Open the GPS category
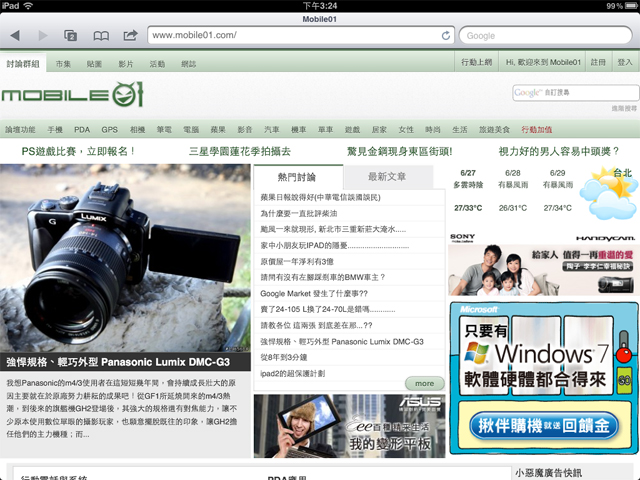Screen dimensions: 640x480 (x=109, y=130)
